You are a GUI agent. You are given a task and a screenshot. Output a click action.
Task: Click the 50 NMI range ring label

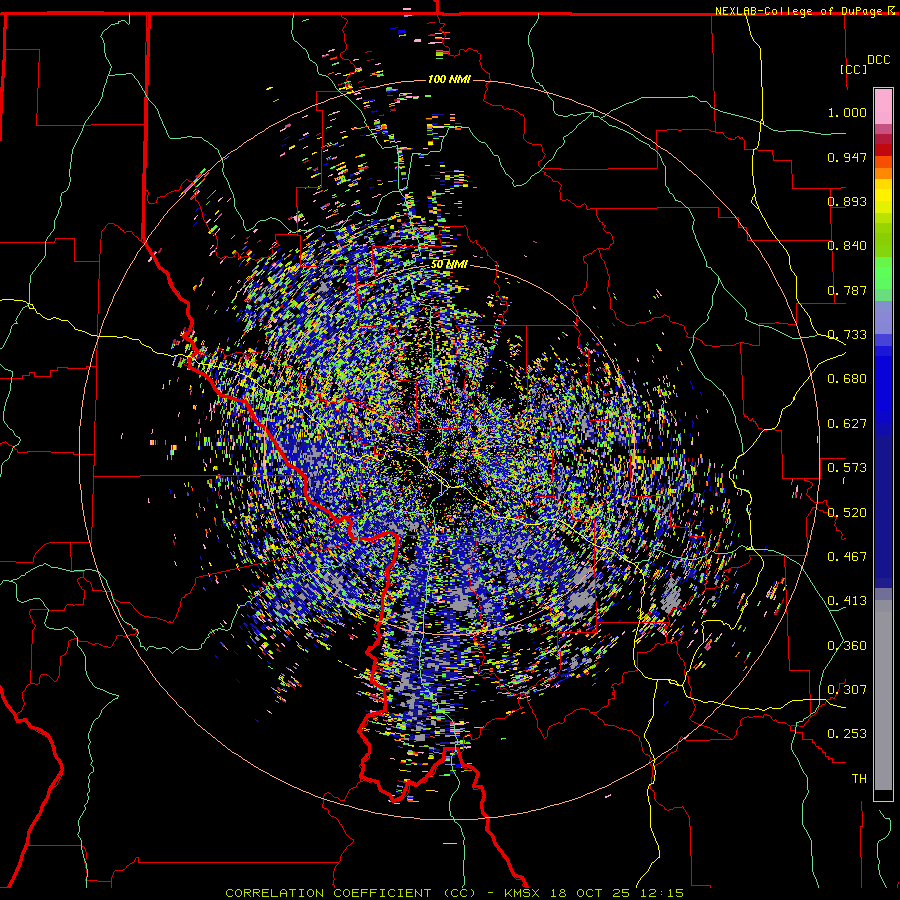(x=449, y=265)
